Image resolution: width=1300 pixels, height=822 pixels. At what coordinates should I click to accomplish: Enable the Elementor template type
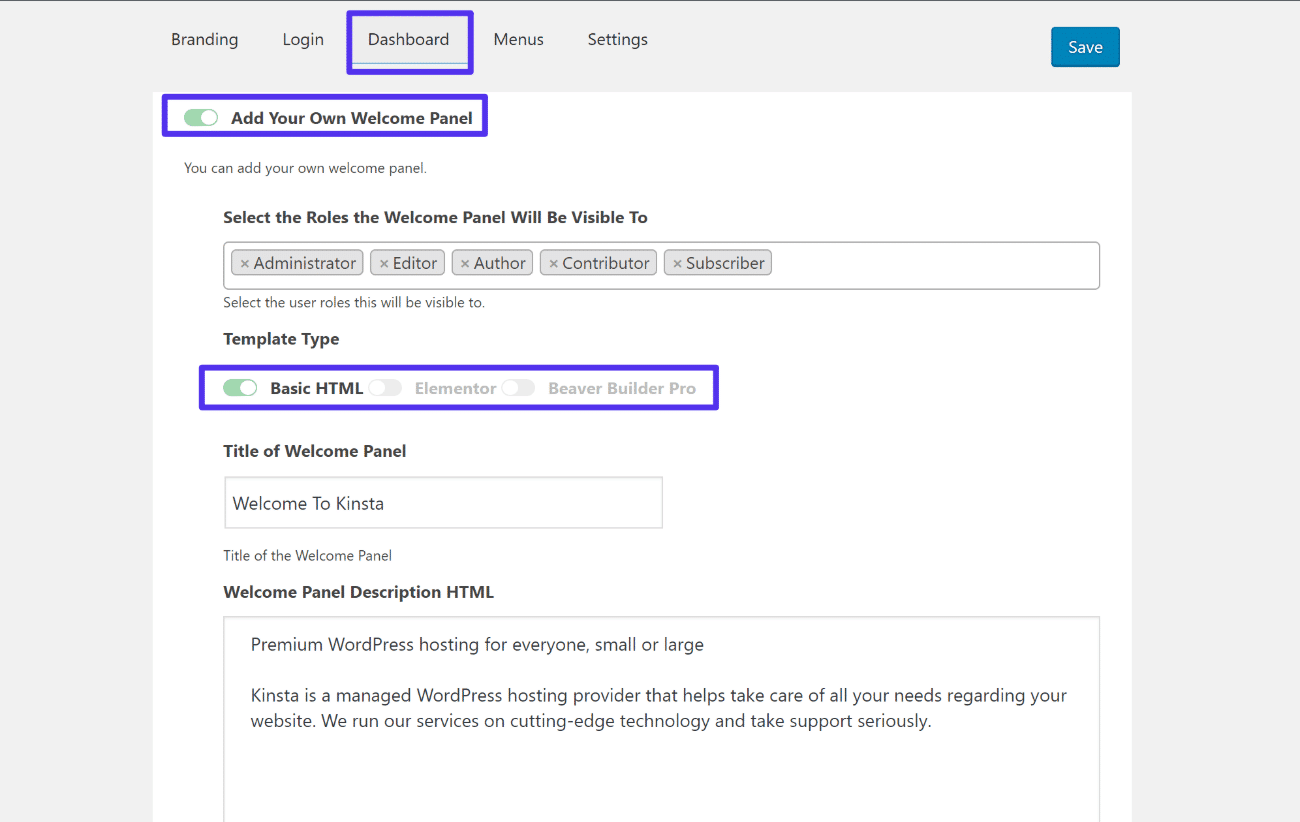(x=385, y=387)
